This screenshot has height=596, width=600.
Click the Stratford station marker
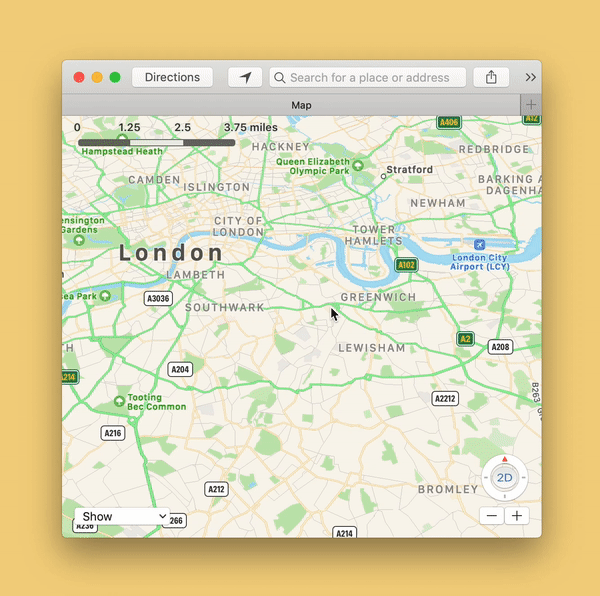pos(383,176)
